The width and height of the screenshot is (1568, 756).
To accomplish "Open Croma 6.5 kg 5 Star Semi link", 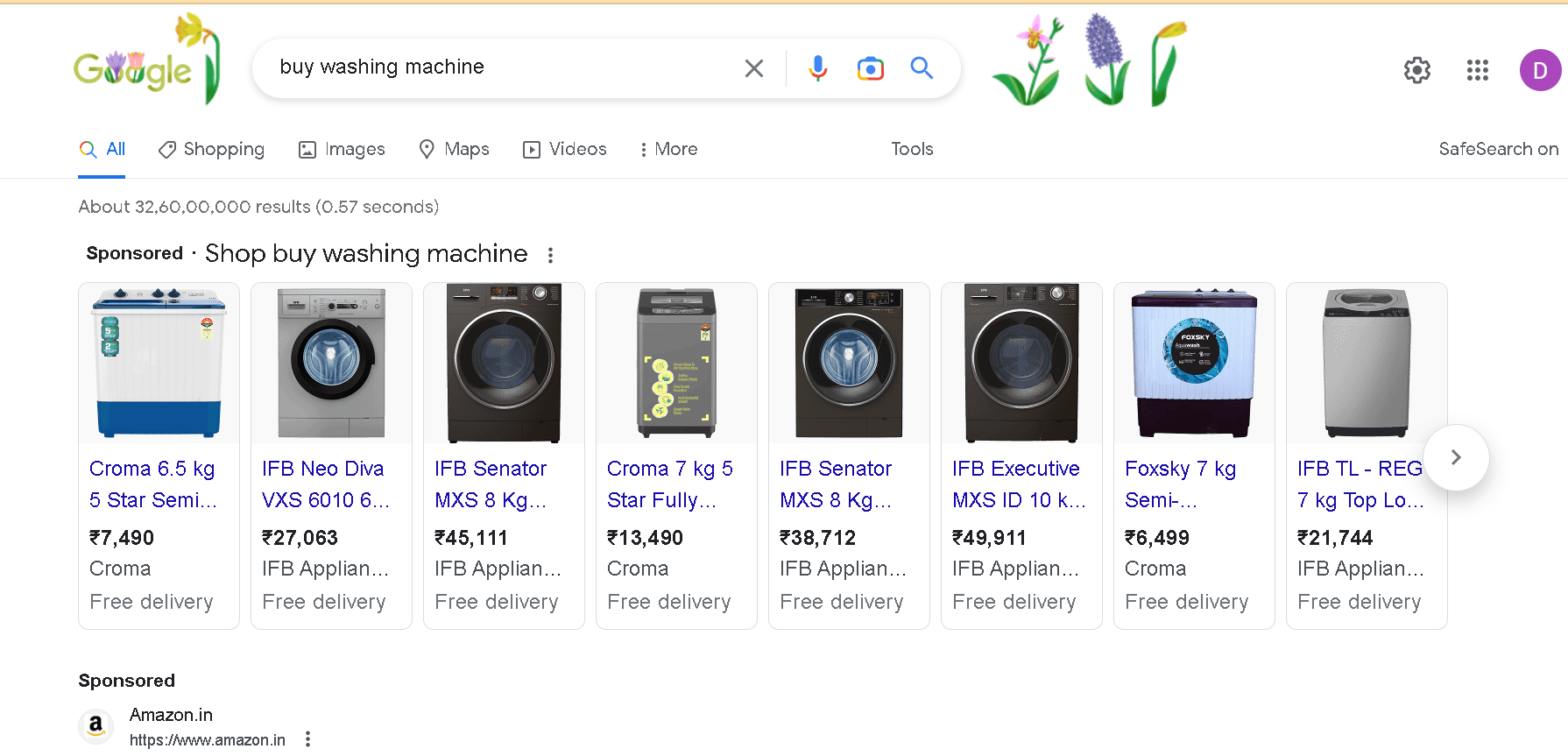I will pyautogui.click(x=153, y=484).
